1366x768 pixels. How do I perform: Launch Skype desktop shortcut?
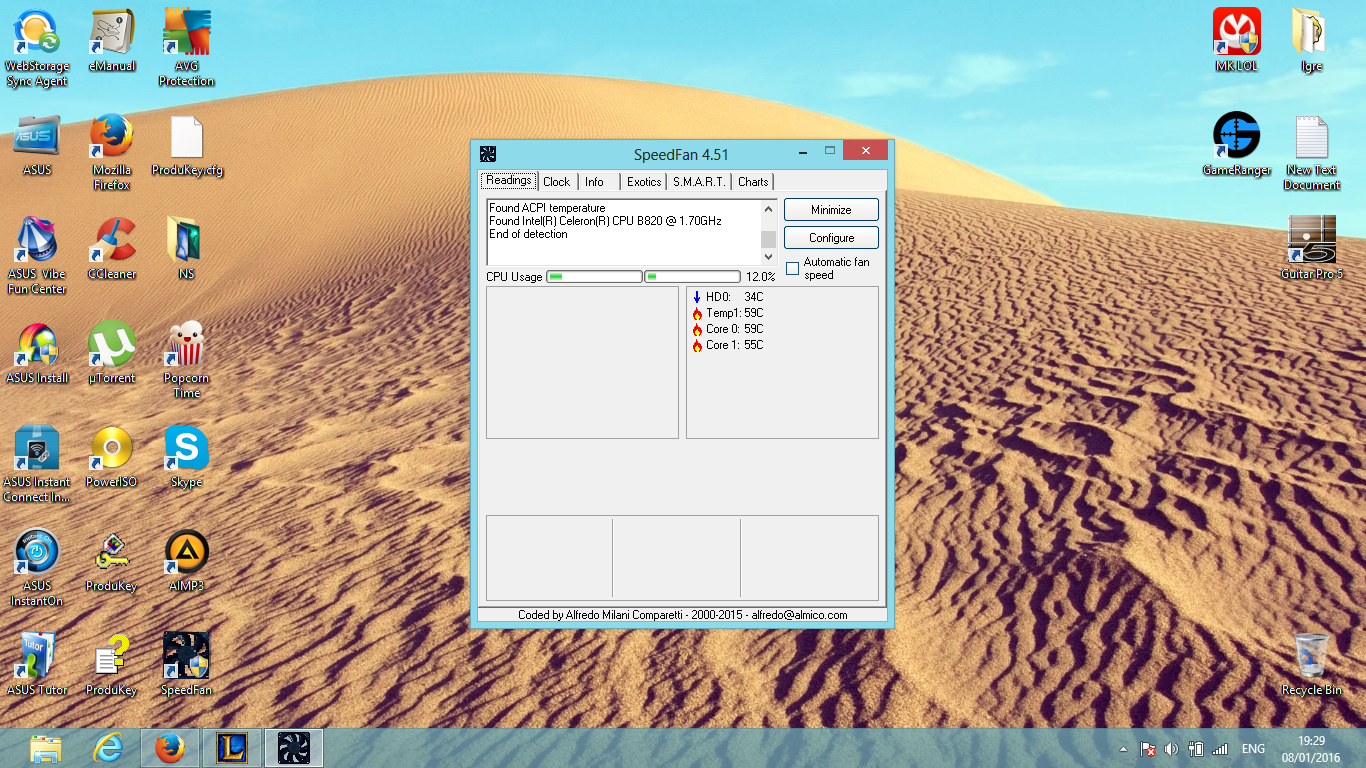point(186,450)
